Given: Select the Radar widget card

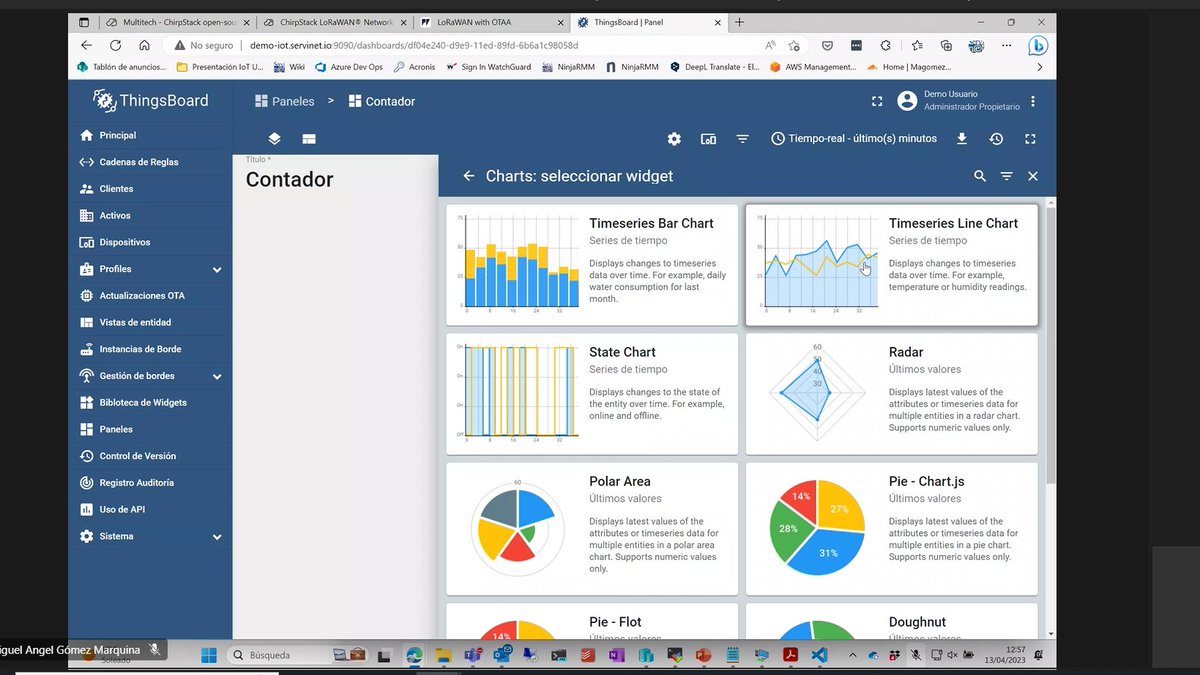Looking at the screenshot, I should coord(892,394).
